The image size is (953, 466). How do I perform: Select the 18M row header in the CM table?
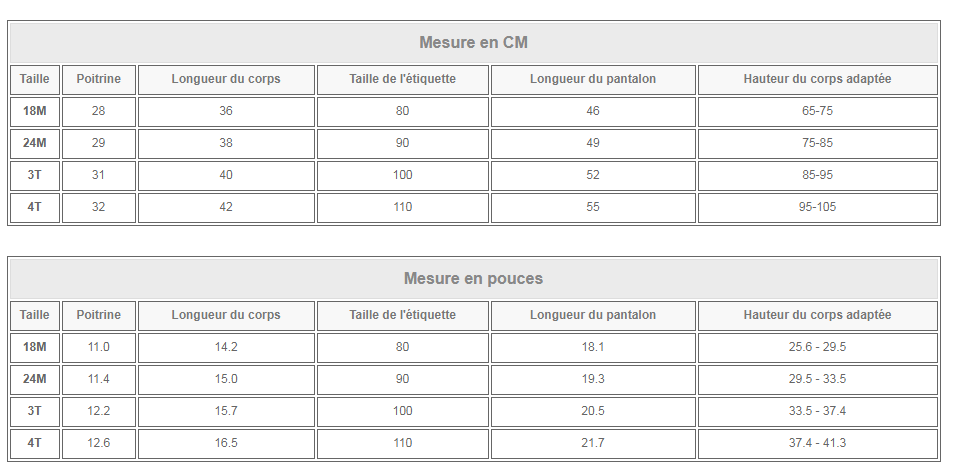click(x=35, y=111)
